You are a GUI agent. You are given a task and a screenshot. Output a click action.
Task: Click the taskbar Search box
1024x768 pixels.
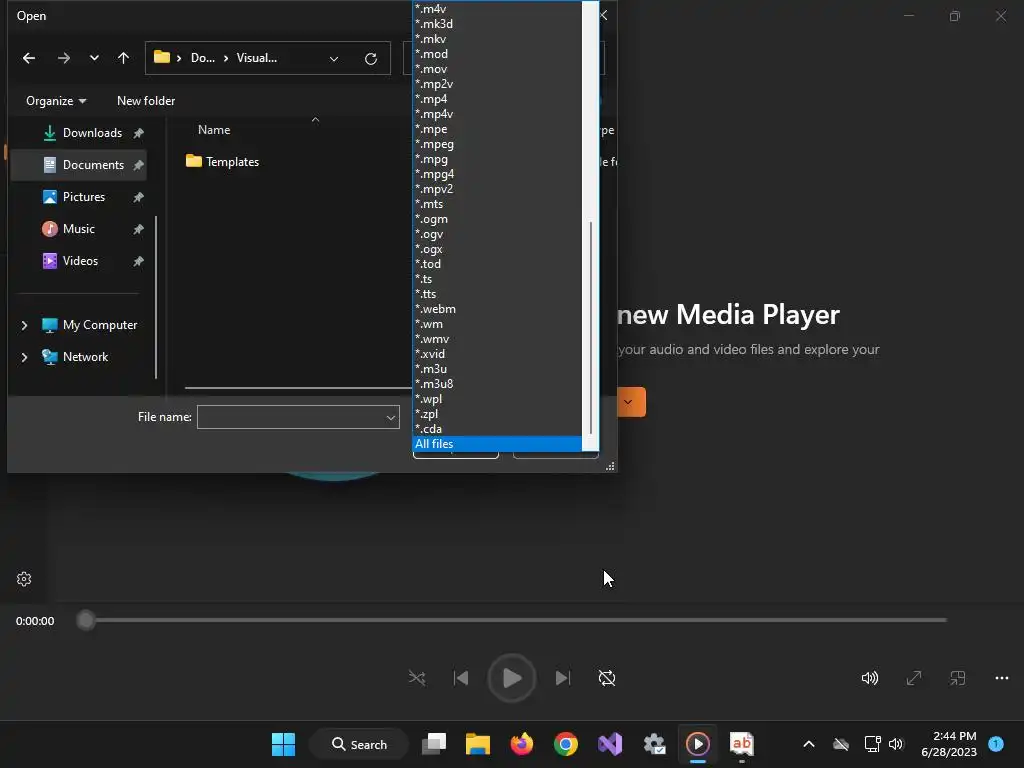pyautogui.click(x=359, y=744)
